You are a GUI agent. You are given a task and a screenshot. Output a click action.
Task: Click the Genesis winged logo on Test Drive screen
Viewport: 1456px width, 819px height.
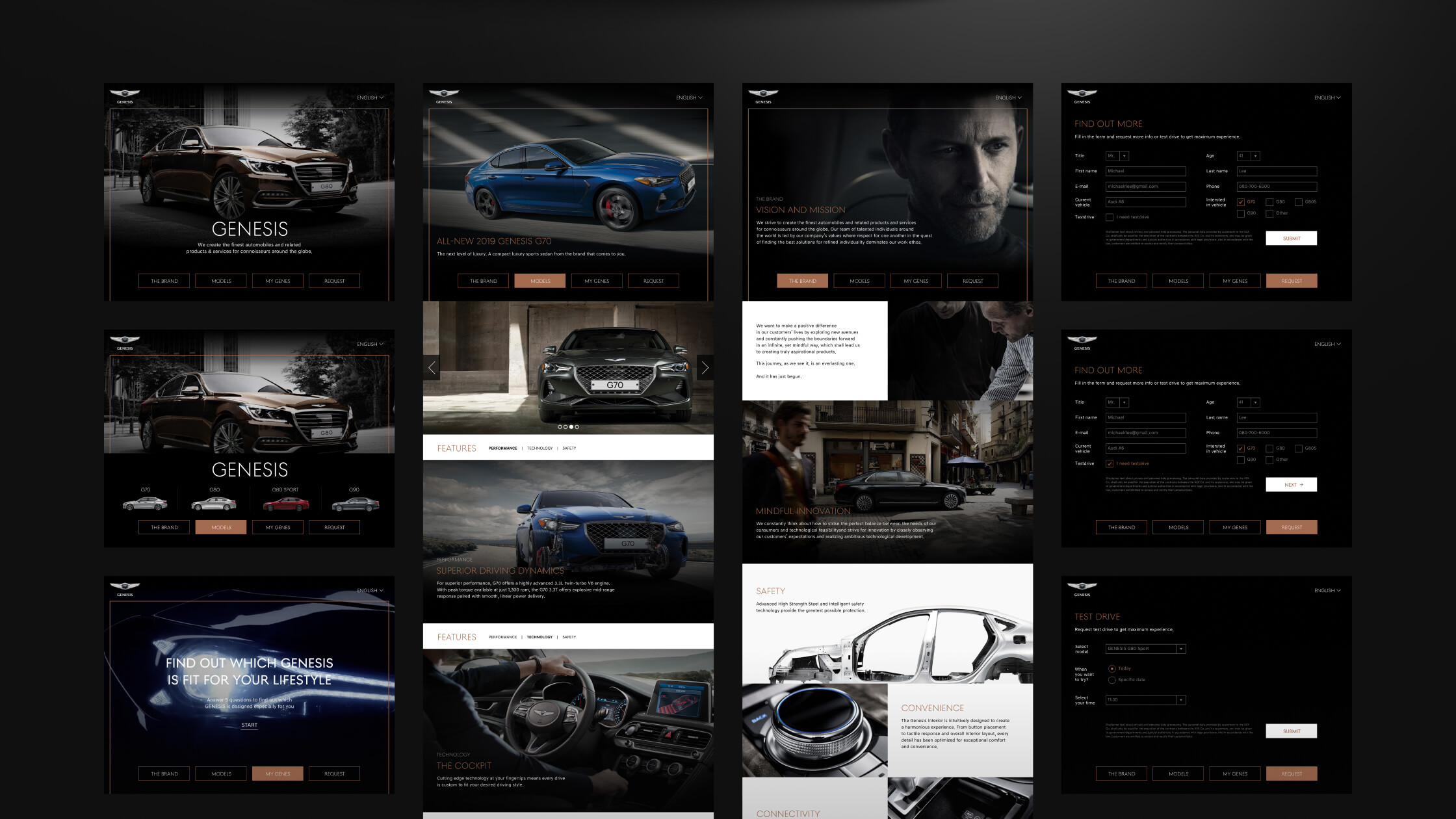(1082, 587)
